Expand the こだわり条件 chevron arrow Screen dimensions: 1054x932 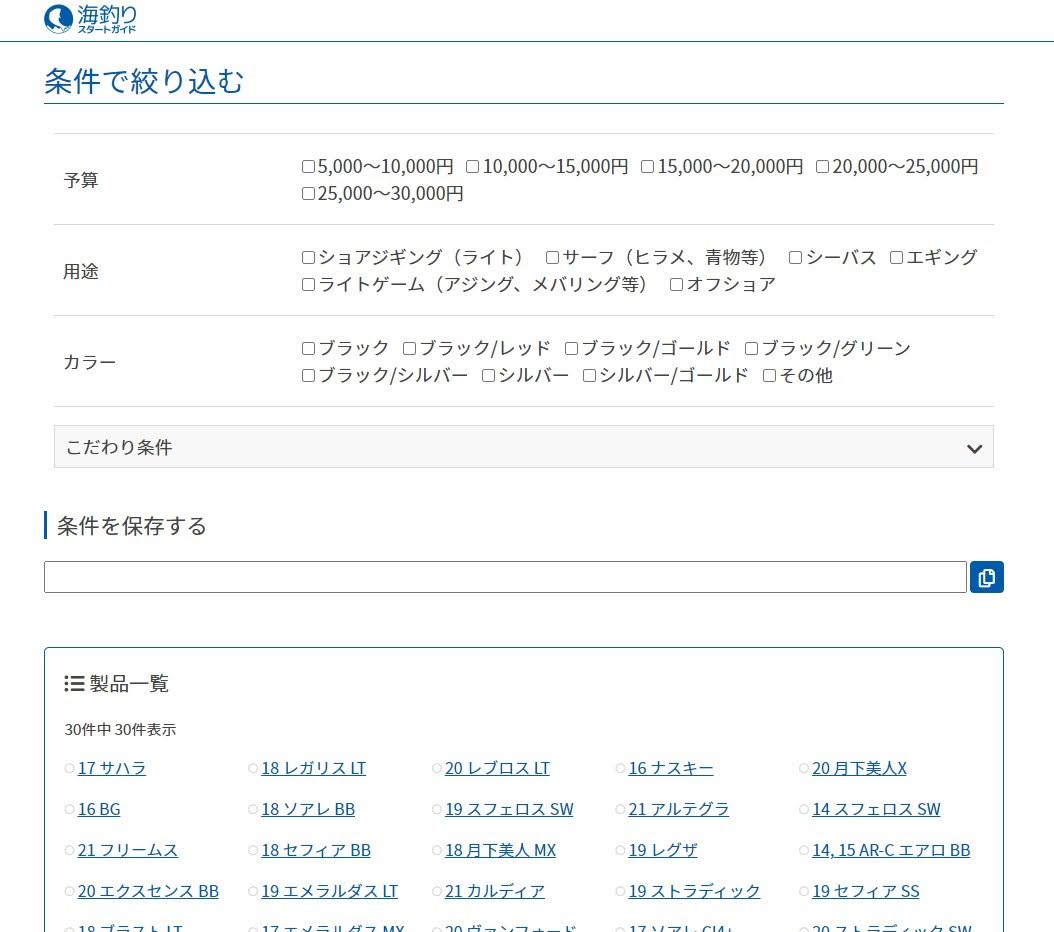tap(974, 448)
